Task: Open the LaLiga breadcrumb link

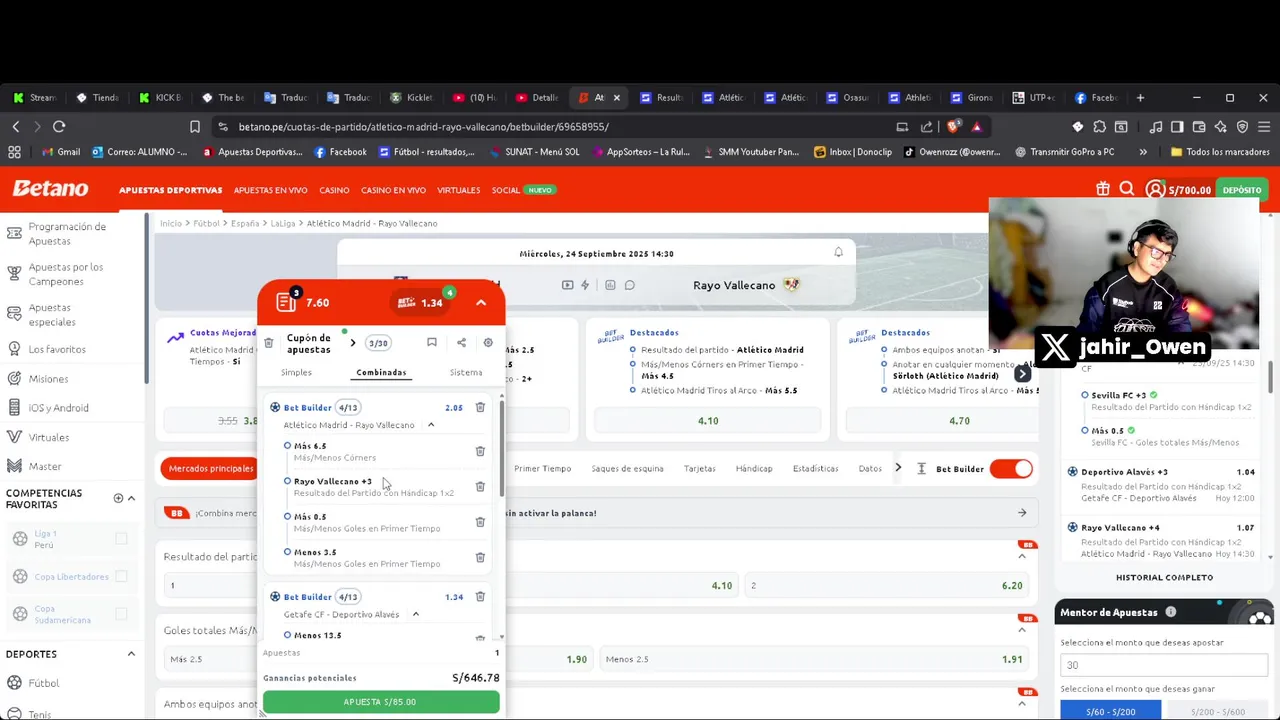Action: pos(283,223)
